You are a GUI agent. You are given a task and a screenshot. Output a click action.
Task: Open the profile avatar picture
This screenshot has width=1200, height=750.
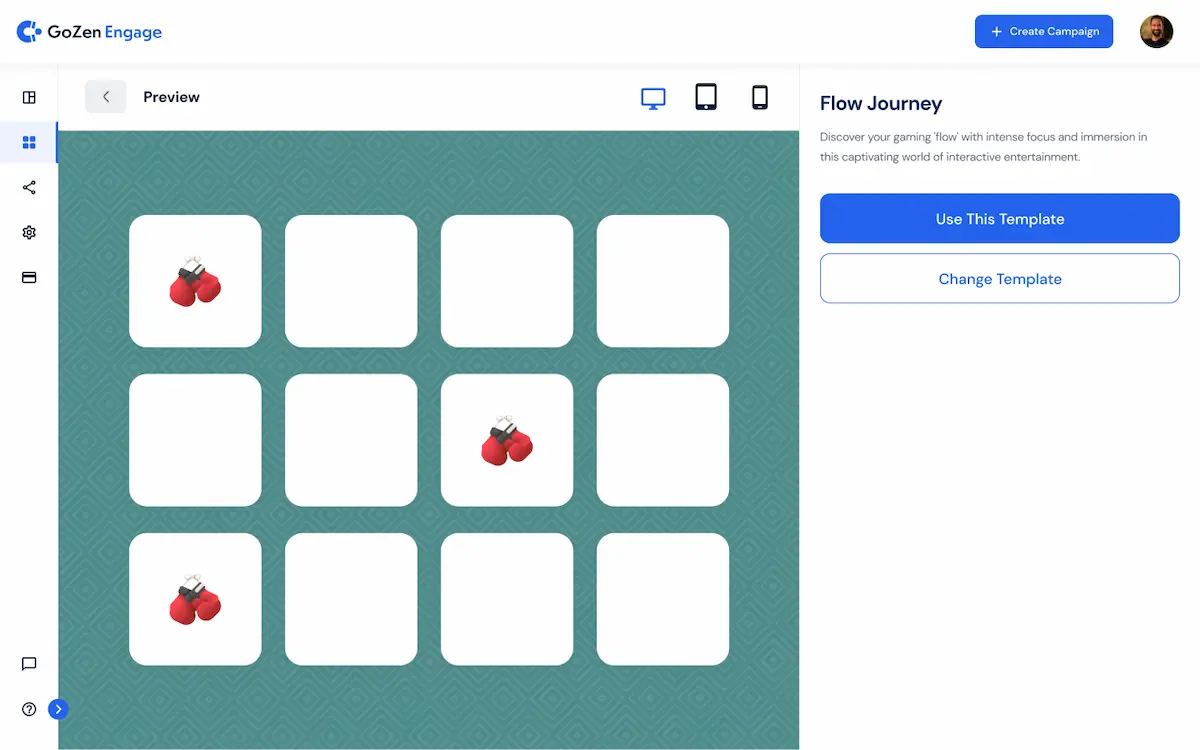[x=1156, y=31]
